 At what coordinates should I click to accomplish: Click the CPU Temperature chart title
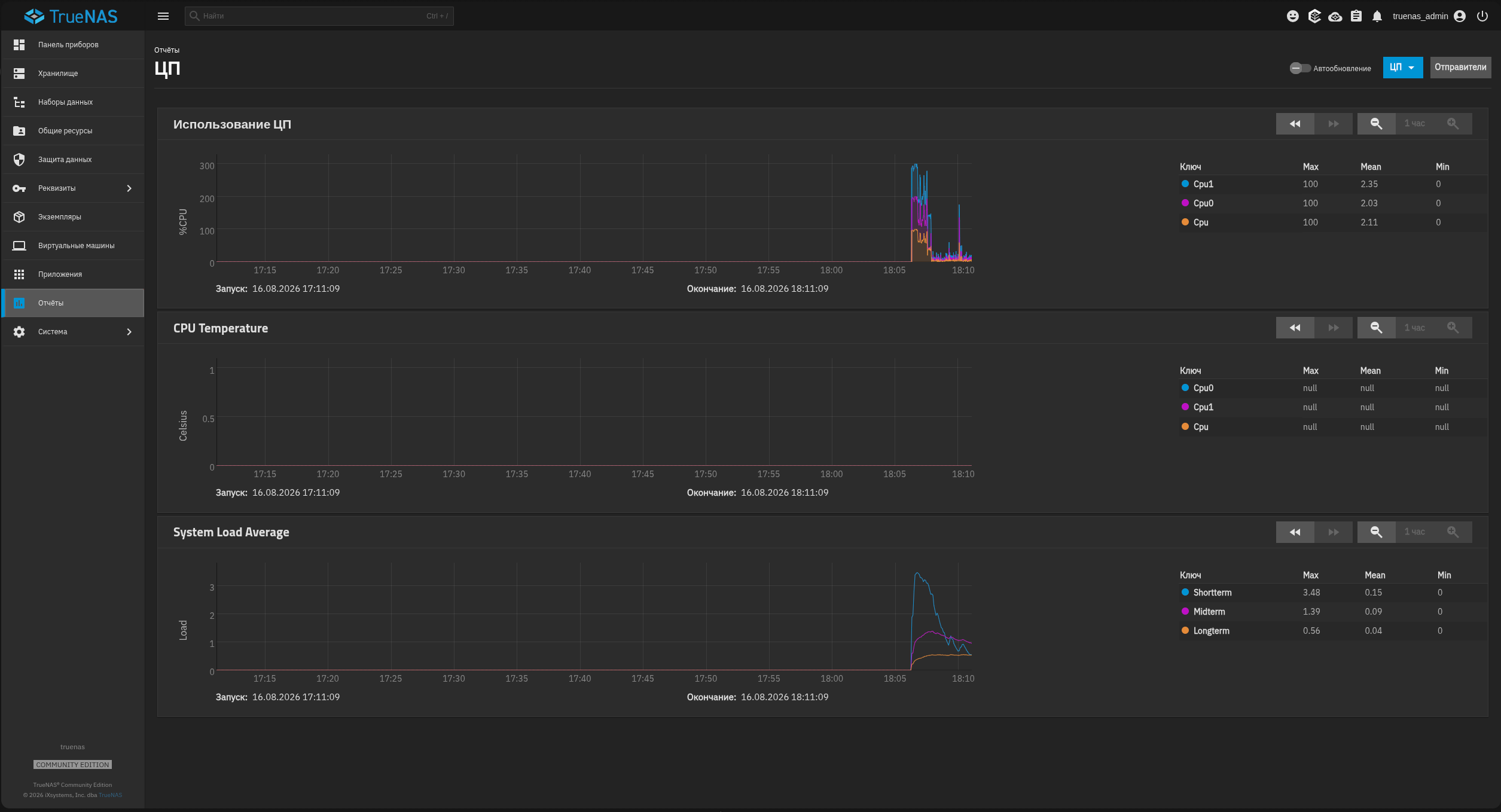click(221, 328)
